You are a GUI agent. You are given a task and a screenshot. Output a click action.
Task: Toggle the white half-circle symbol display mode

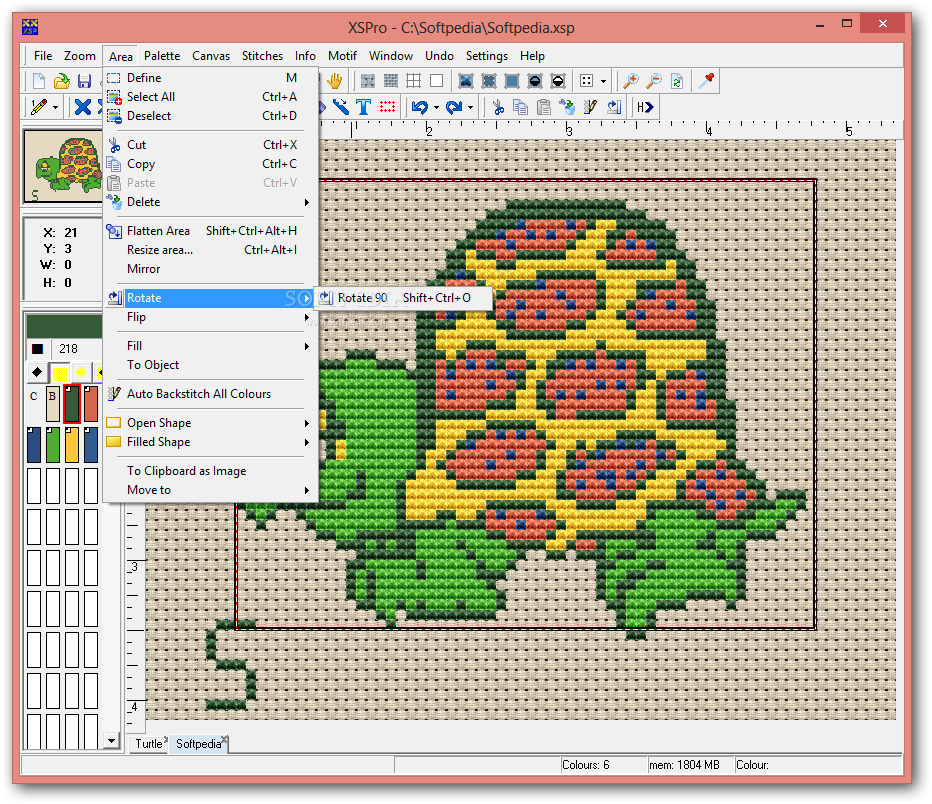(558, 81)
